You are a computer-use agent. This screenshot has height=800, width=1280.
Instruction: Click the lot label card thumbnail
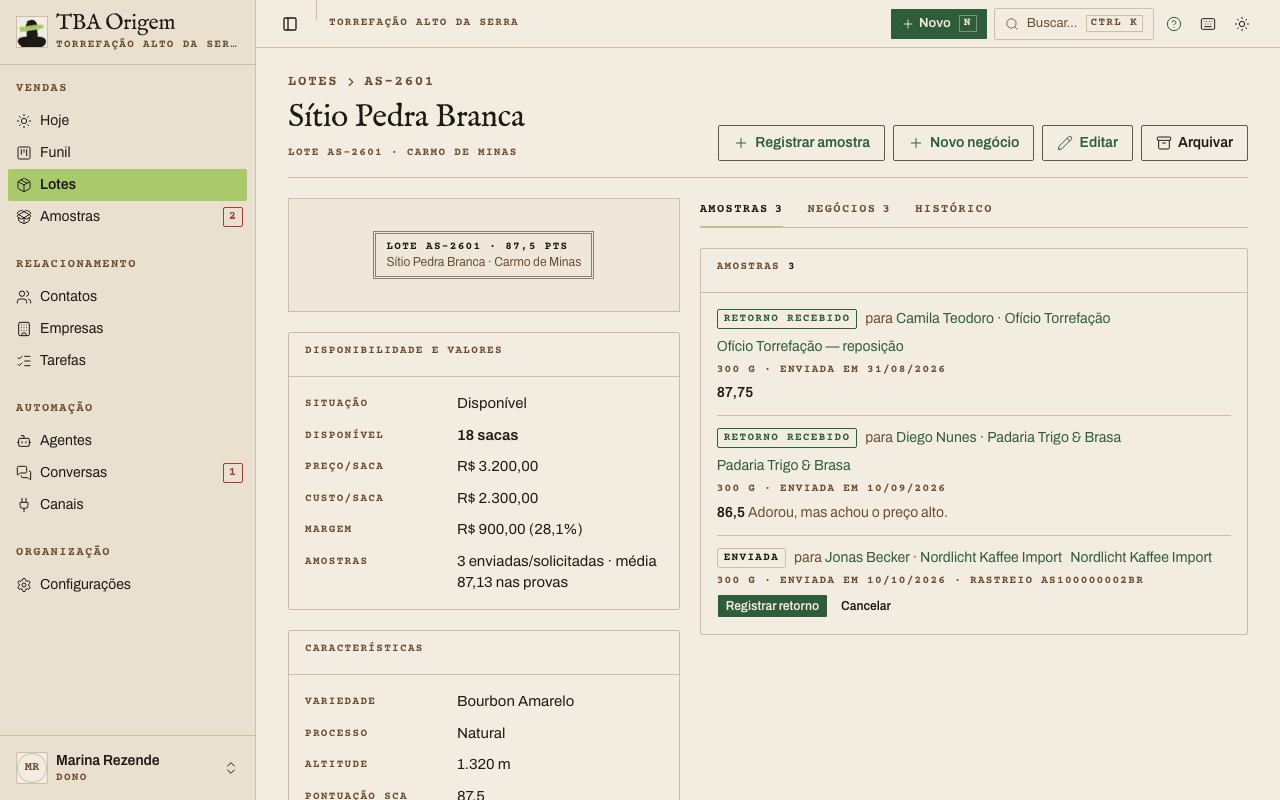click(x=483, y=255)
